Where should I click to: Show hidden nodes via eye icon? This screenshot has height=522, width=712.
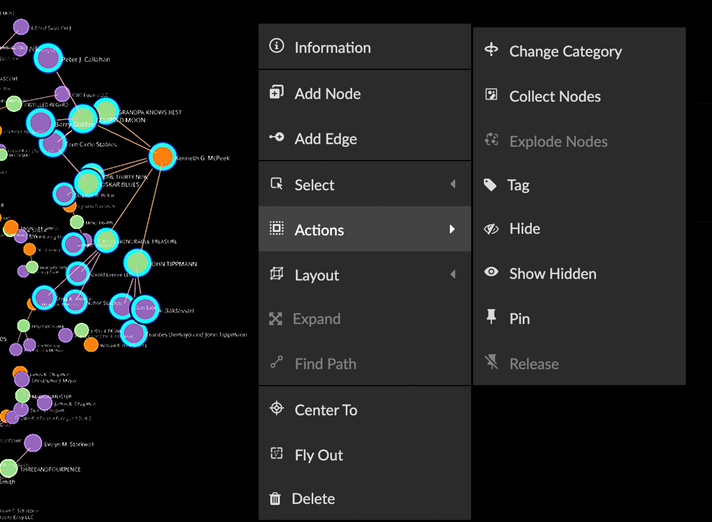(x=491, y=272)
